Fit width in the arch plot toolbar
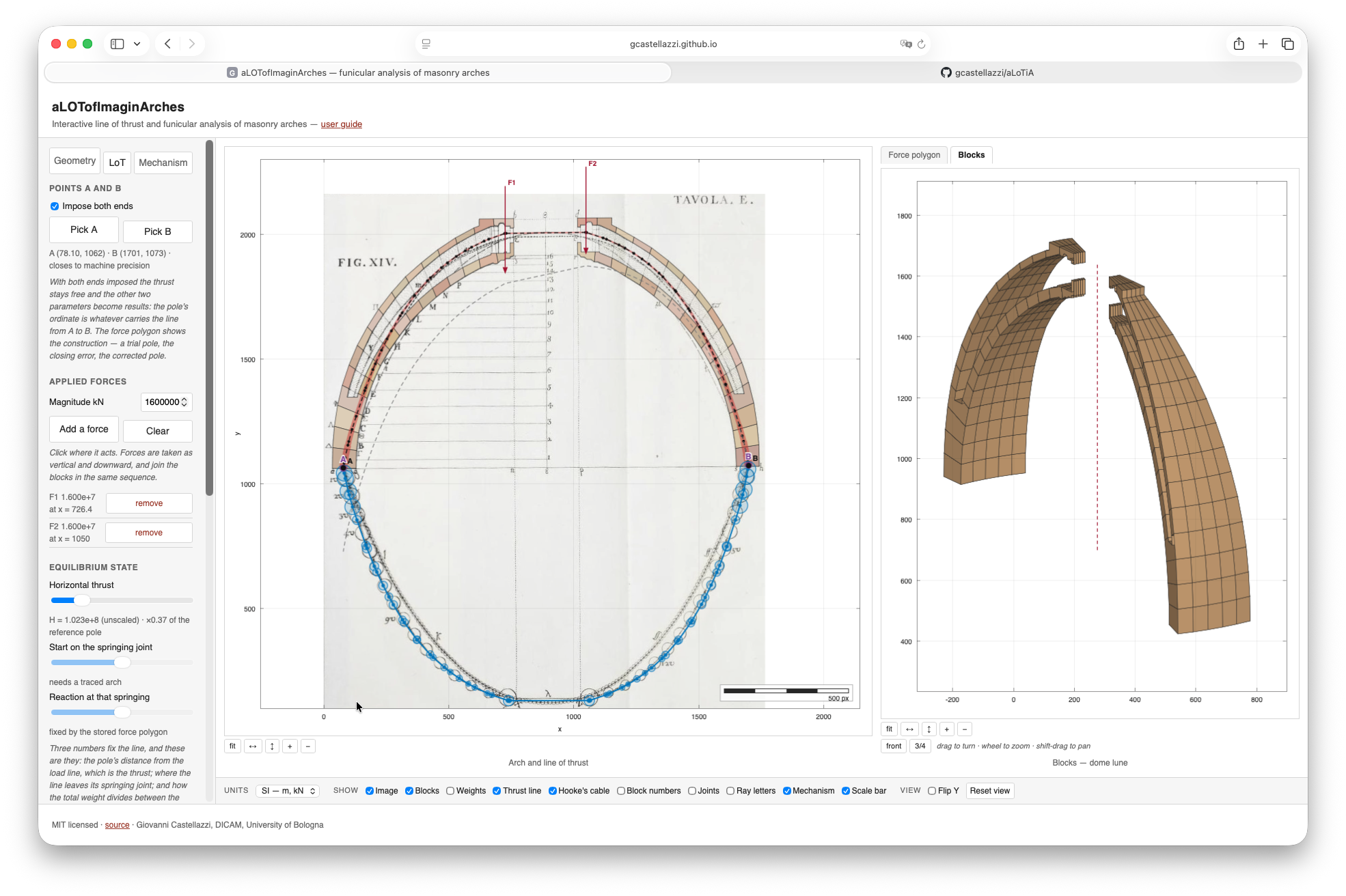Viewport: 1346px width, 896px height. 253,746
